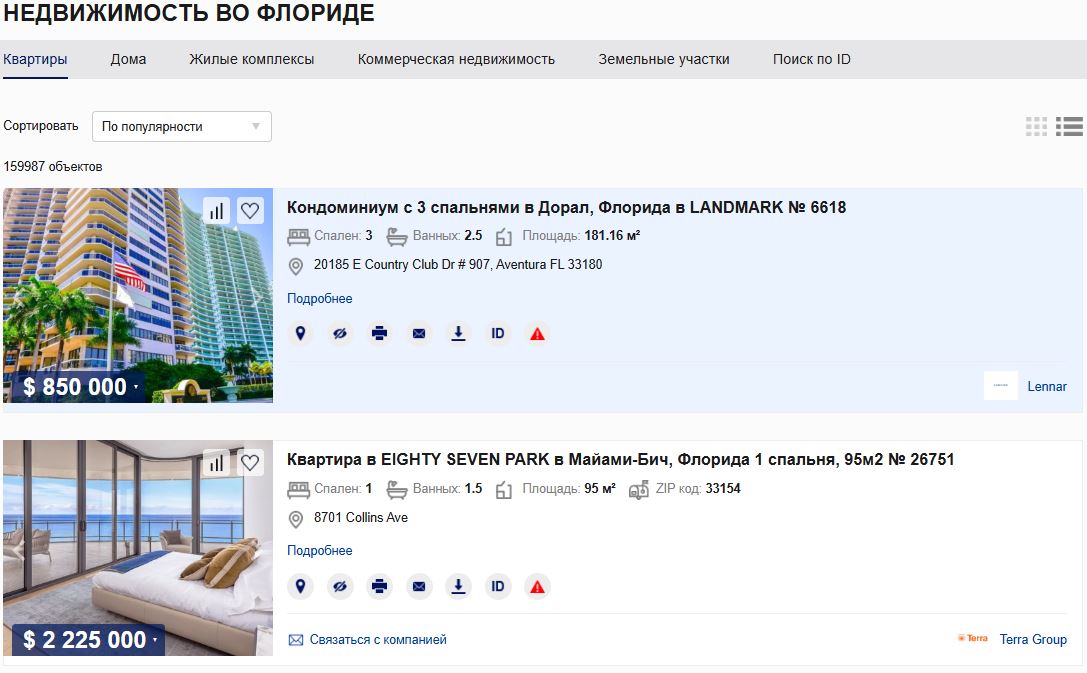Click the Lennar logo box

tap(1001, 385)
